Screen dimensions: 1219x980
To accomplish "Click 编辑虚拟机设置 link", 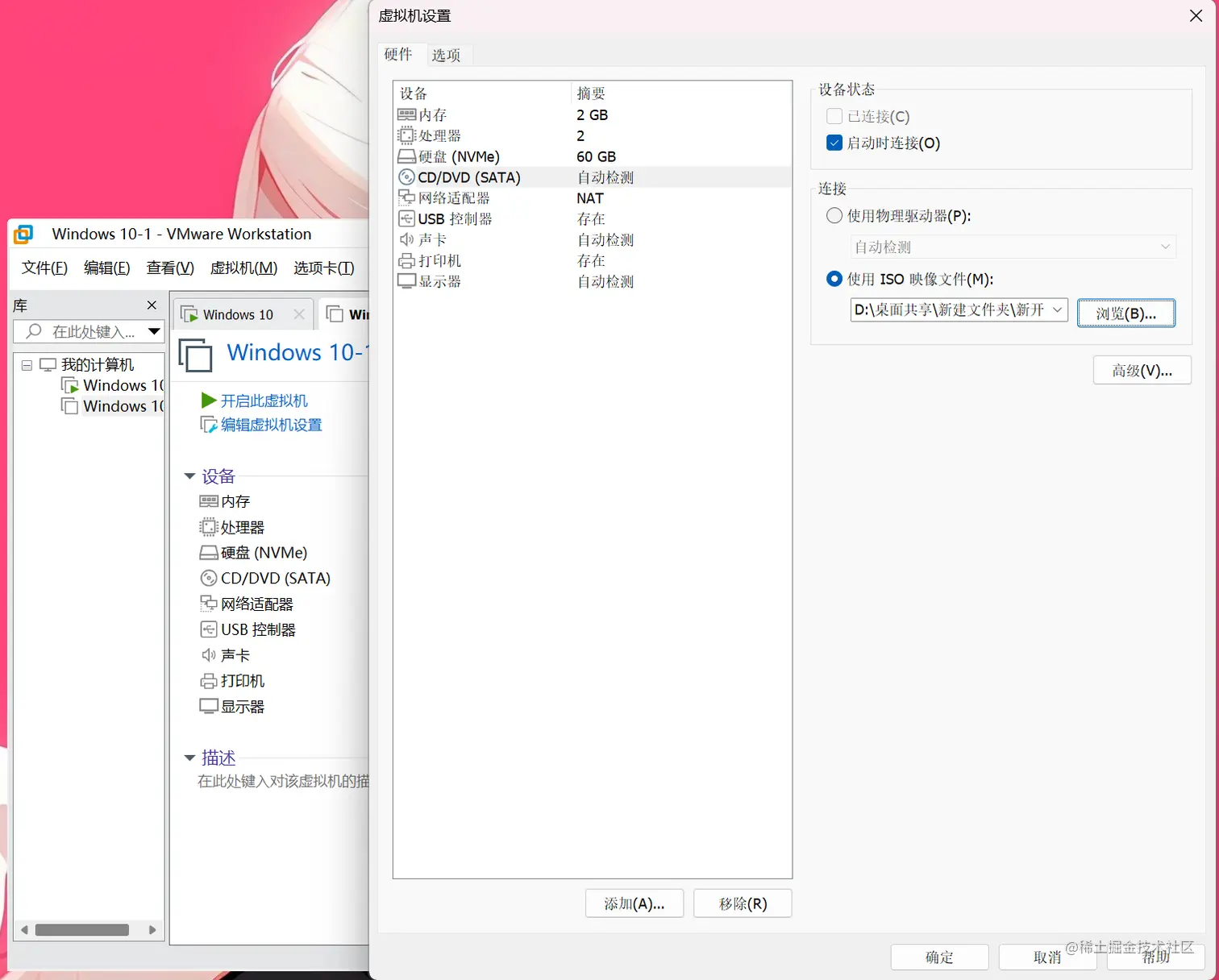I will pos(272,425).
